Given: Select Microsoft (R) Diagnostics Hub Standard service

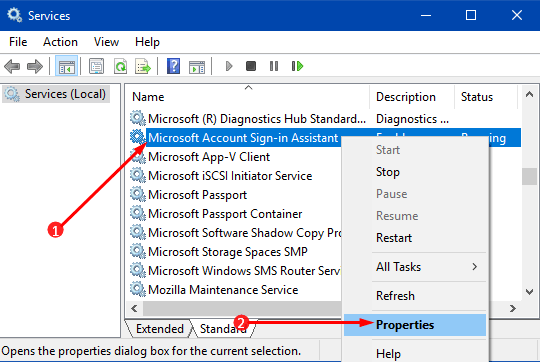Looking at the screenshot, I should 257,119.
